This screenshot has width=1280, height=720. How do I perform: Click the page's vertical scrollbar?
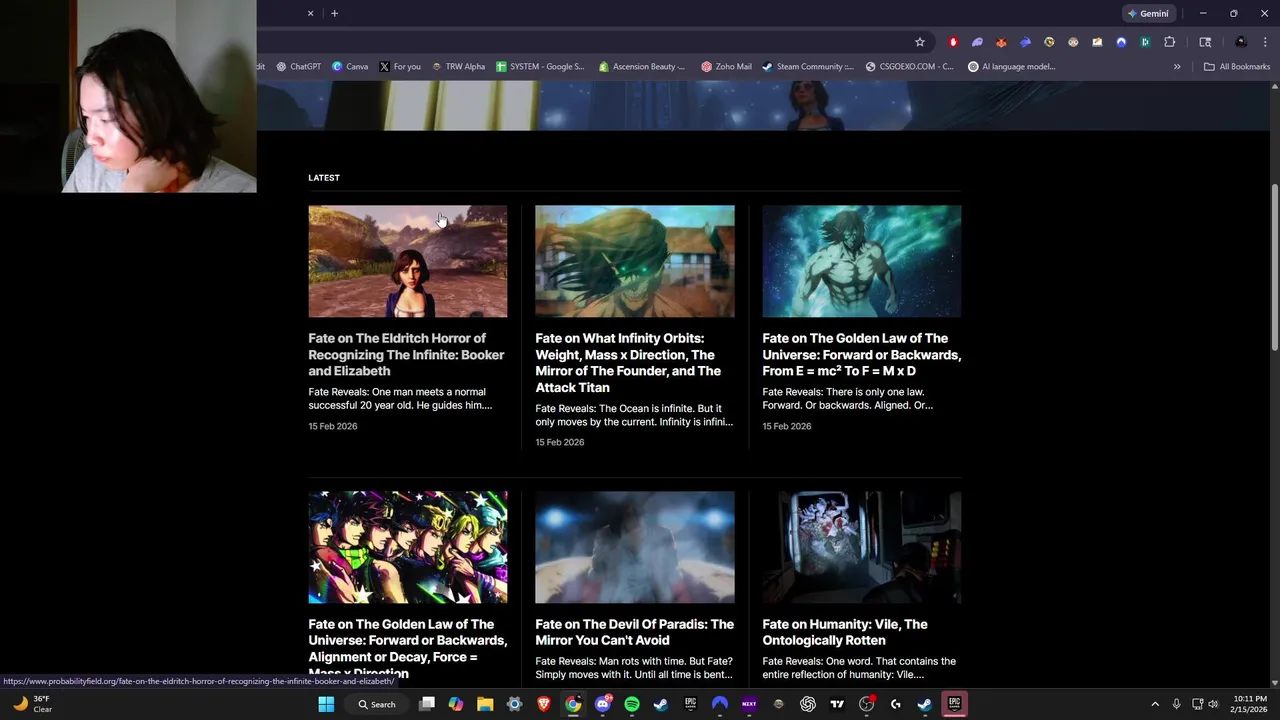coord(1274,268)
